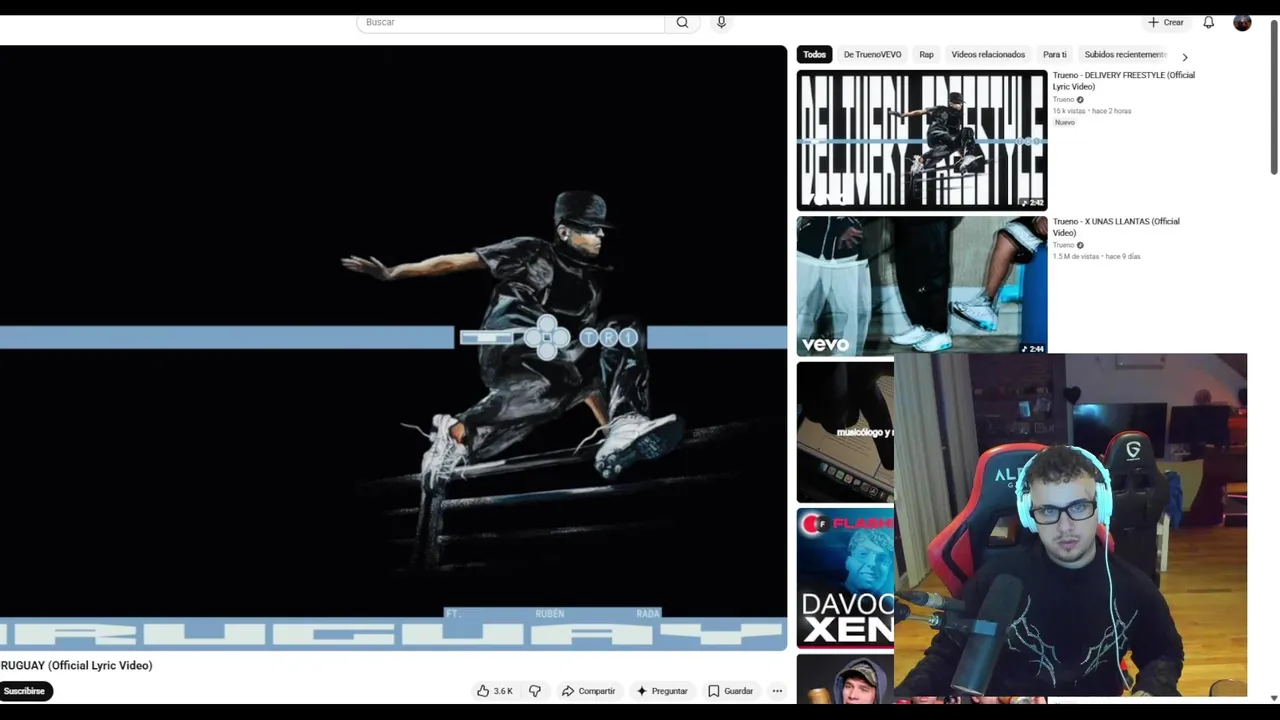Screen dimensions: 1280x720
Task: Start voice search with microphone icon
Action: [721, 22]
